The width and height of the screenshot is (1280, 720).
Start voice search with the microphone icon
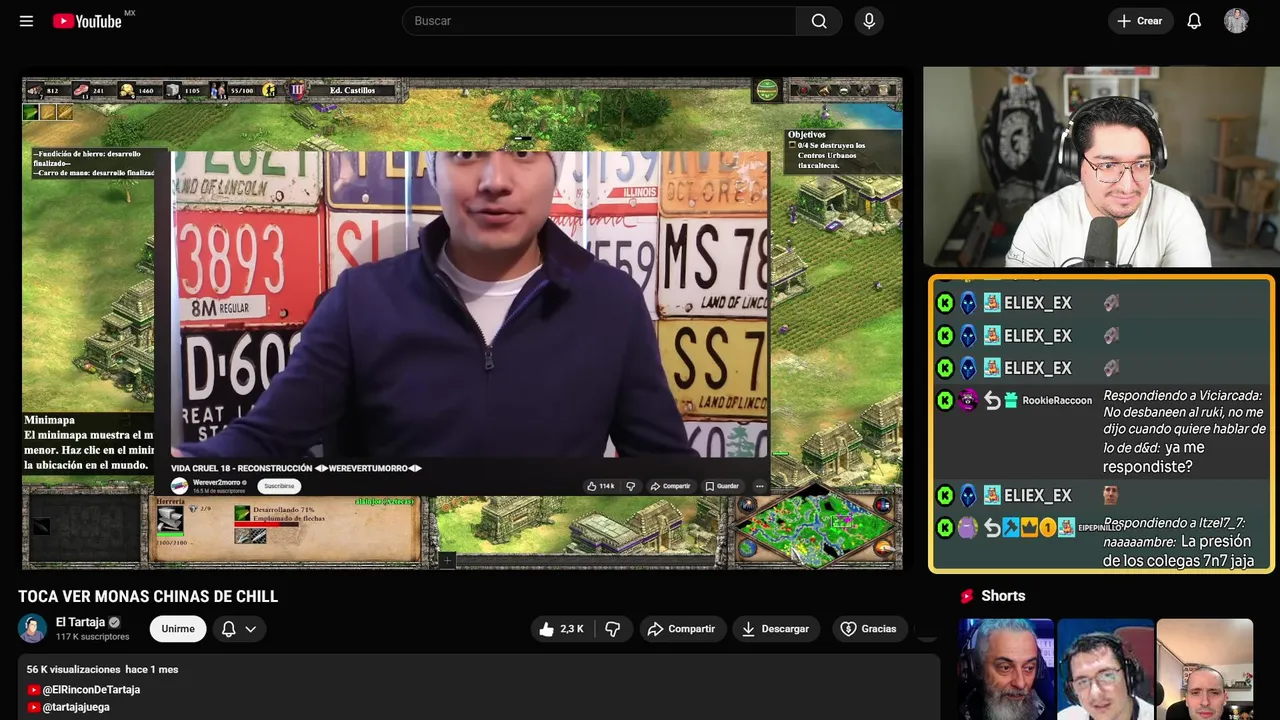tap(869, 21)
